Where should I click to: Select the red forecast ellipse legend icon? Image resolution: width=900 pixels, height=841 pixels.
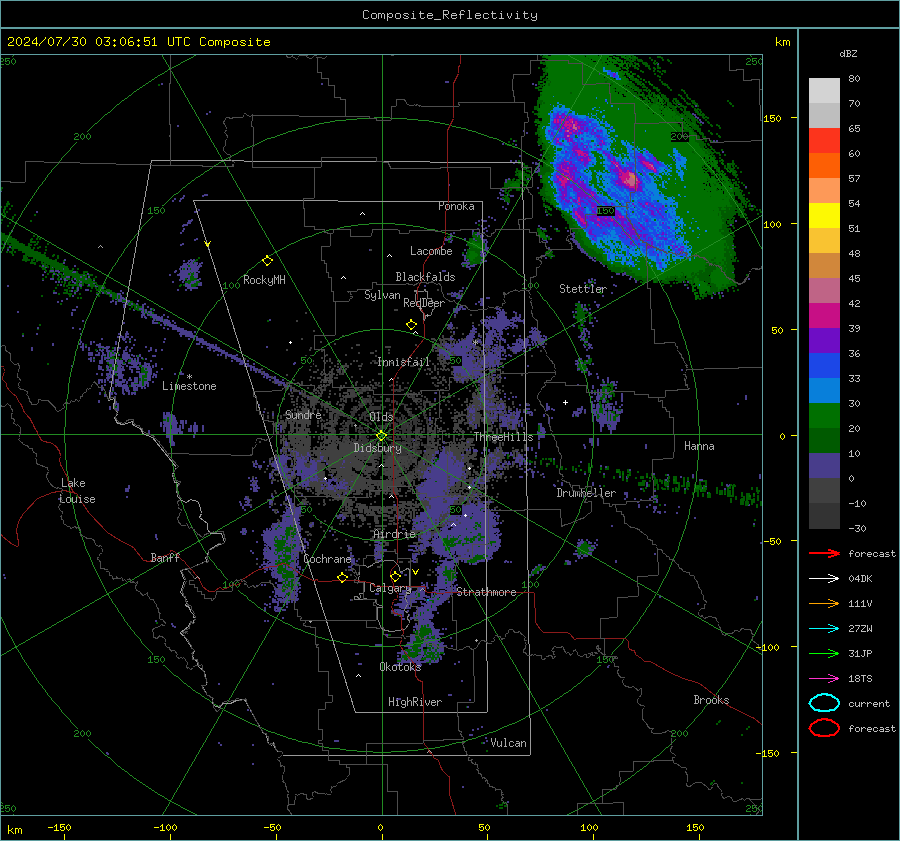(824, 728)
